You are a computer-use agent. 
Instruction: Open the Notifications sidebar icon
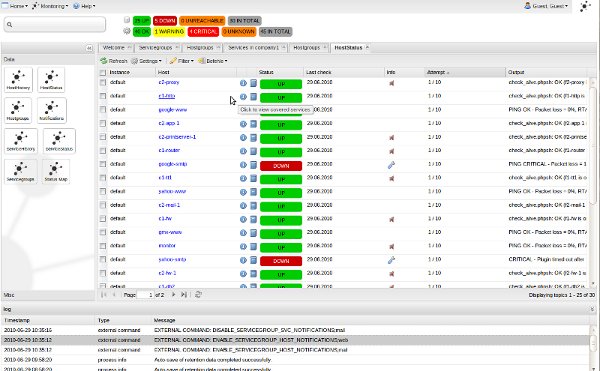(52, 111)
